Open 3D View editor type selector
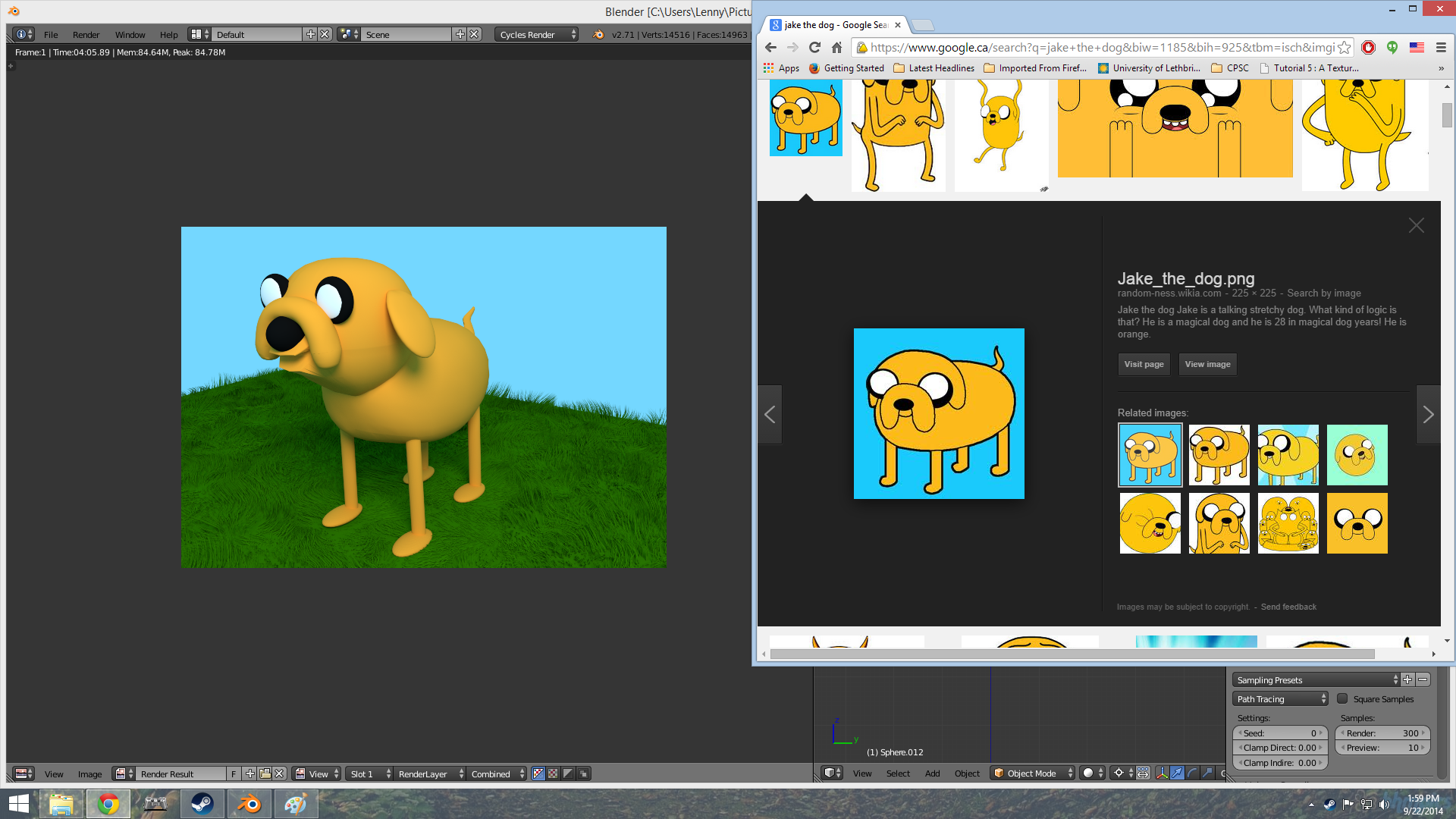The height and width of the screenshot is (819, 1456). pos(833,773)
